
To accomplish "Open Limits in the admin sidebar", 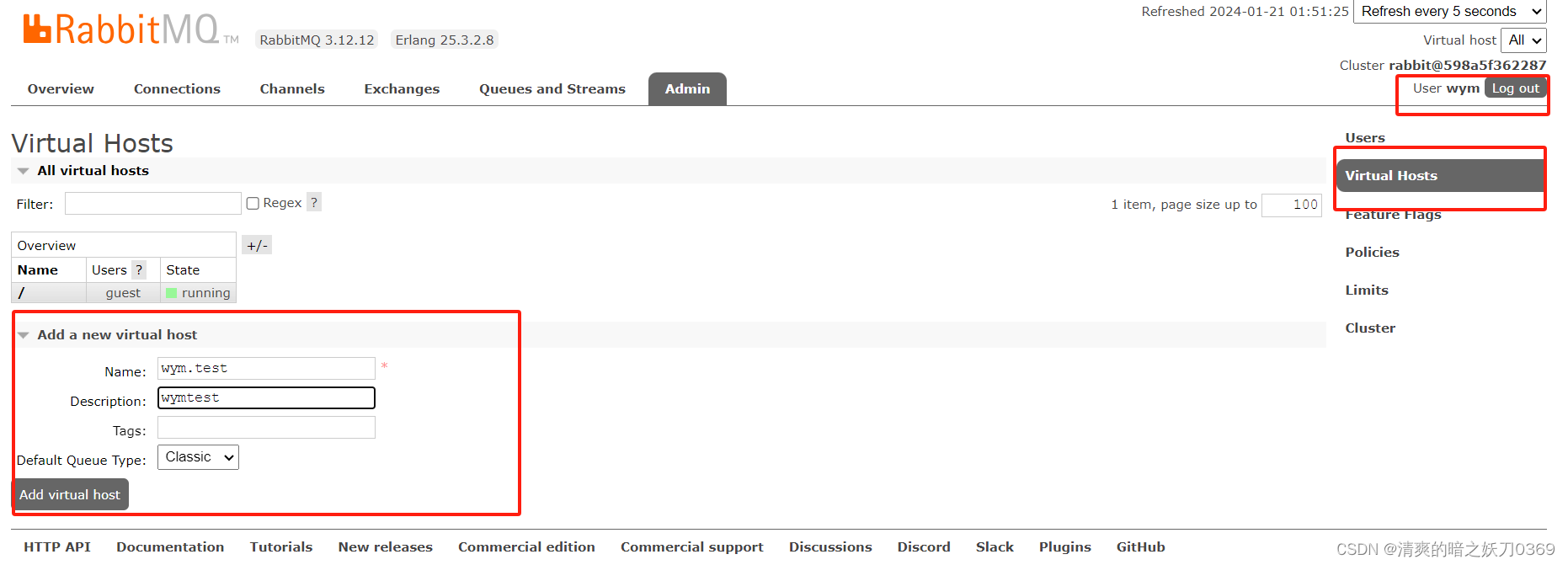I will click(x=1367, y=290).
